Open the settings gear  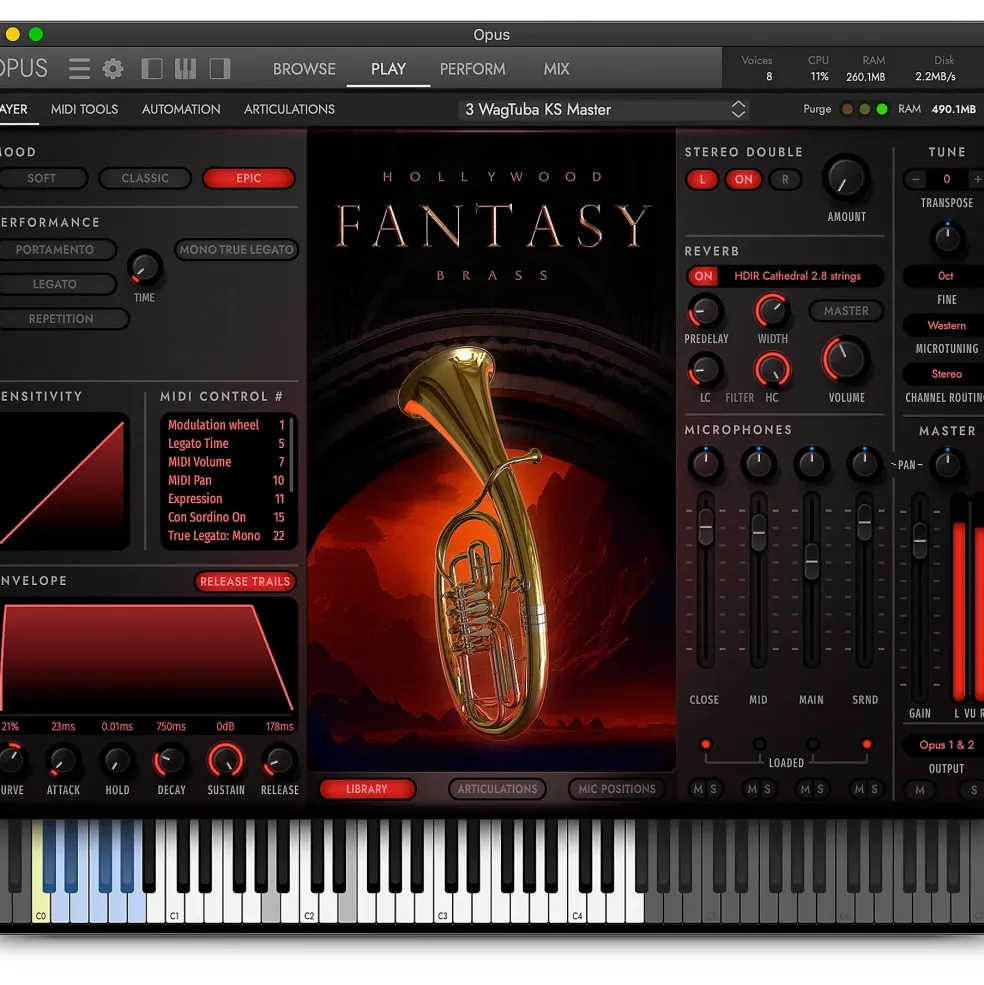[x=113, y=68]
